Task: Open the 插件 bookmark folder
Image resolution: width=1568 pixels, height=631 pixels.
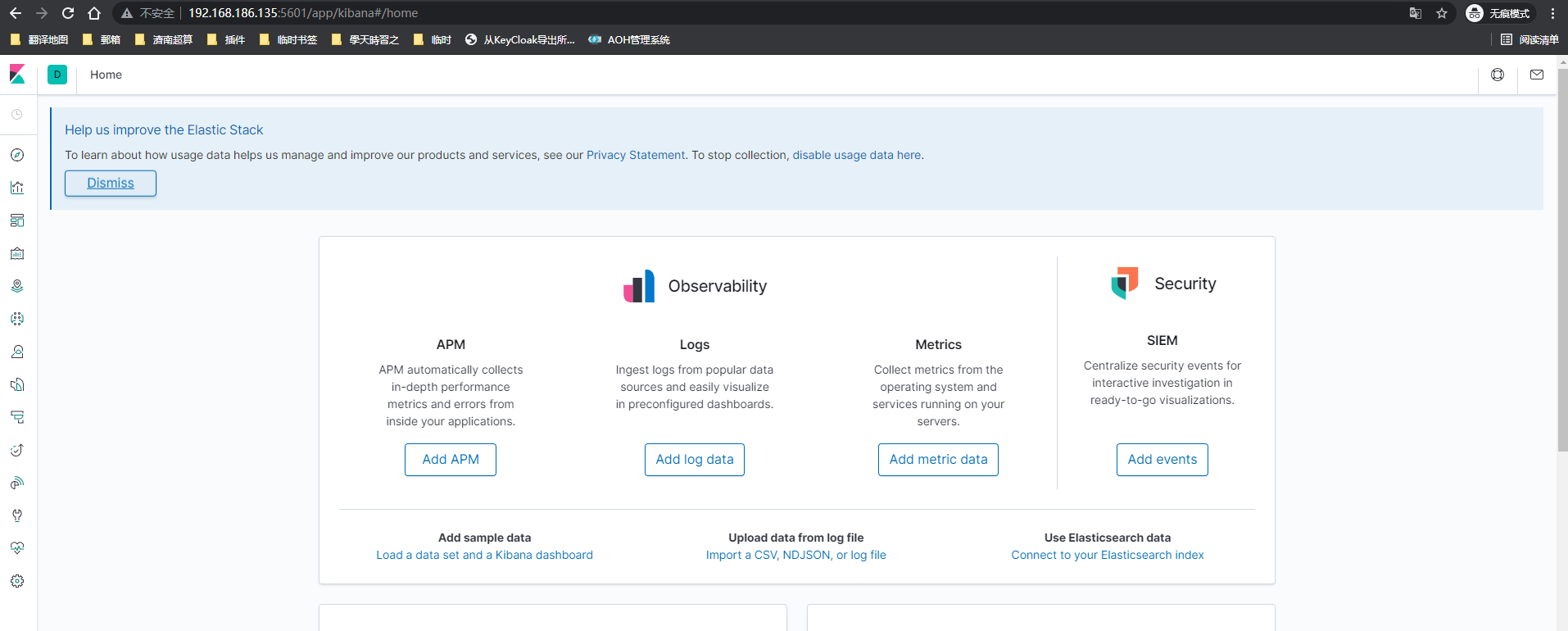Action: (226, 39)
